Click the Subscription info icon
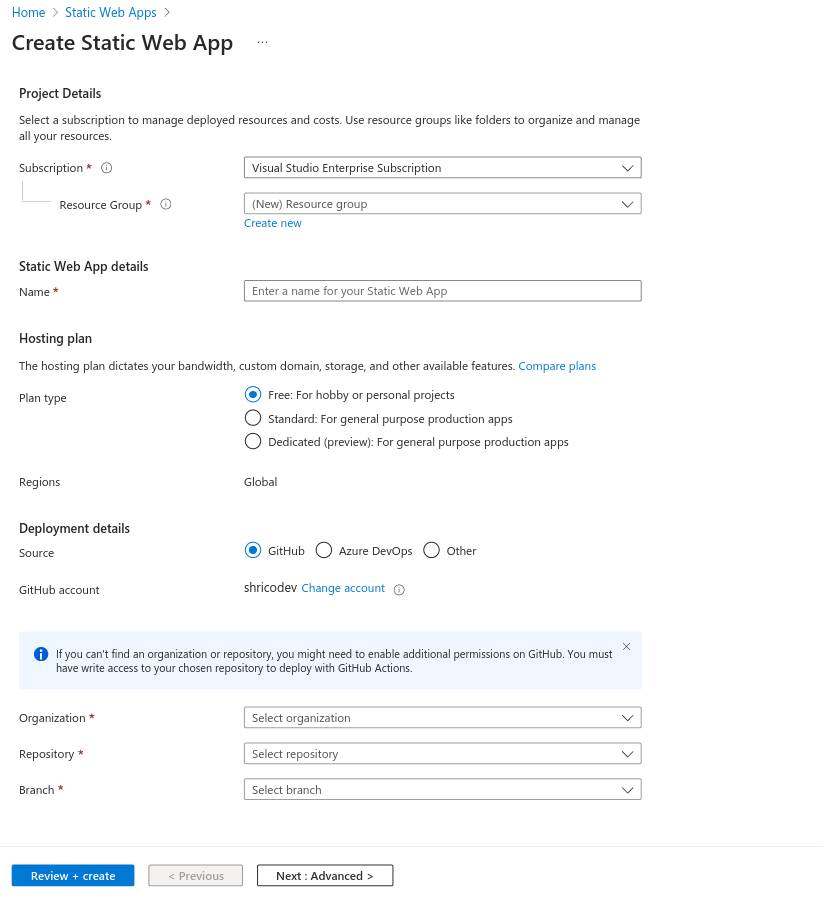The image size is (823, 899). coord(107,168)
